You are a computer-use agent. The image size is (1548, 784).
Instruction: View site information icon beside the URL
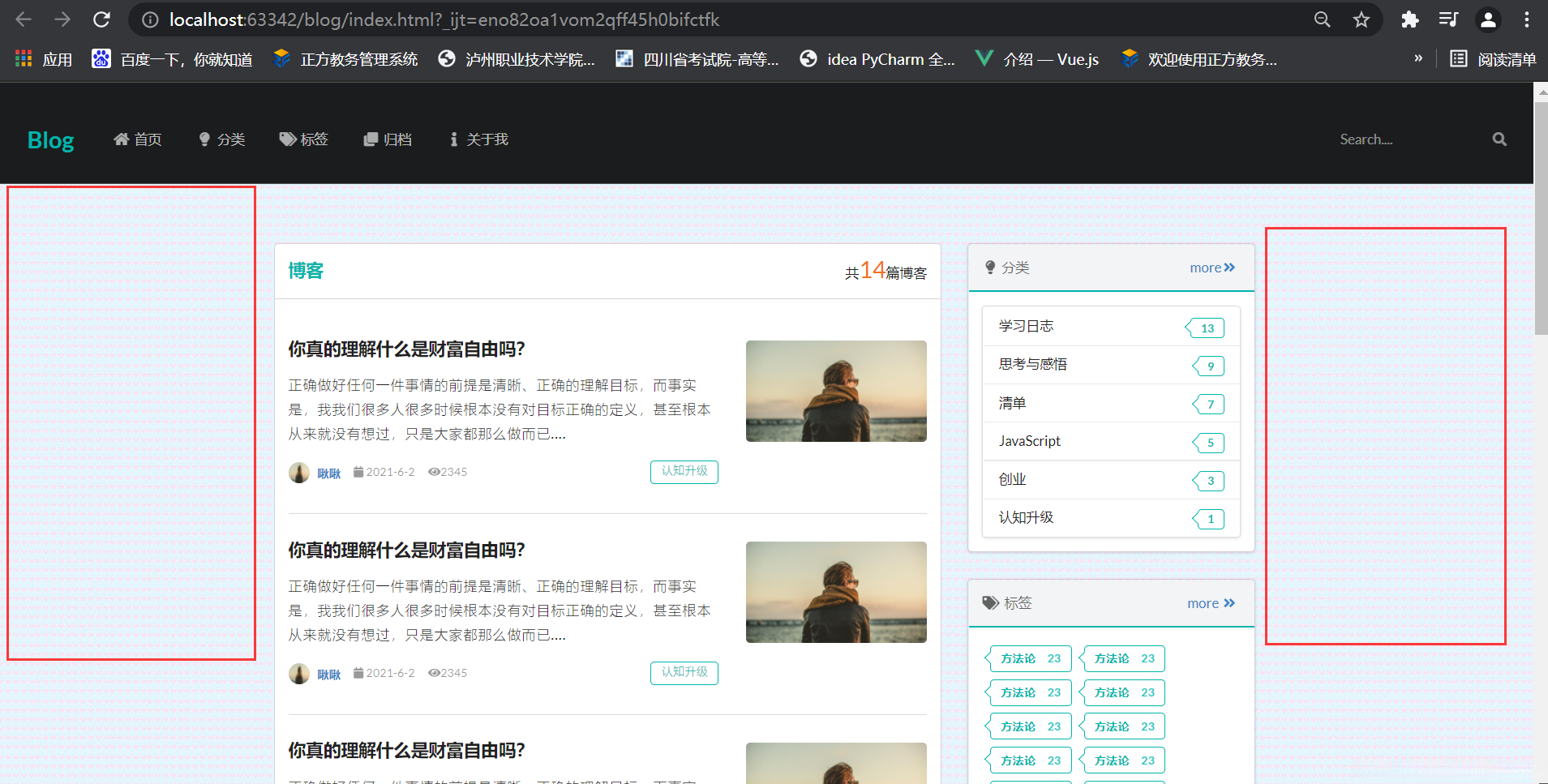coord(150,19)
